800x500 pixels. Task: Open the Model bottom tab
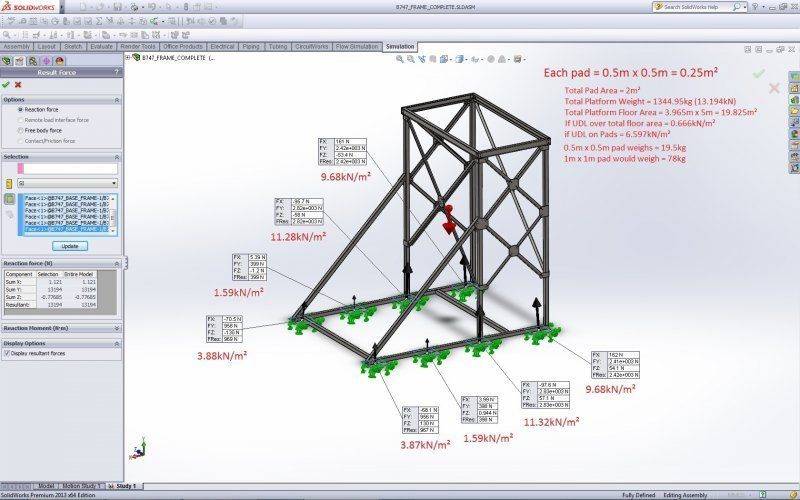coord(46,486)
